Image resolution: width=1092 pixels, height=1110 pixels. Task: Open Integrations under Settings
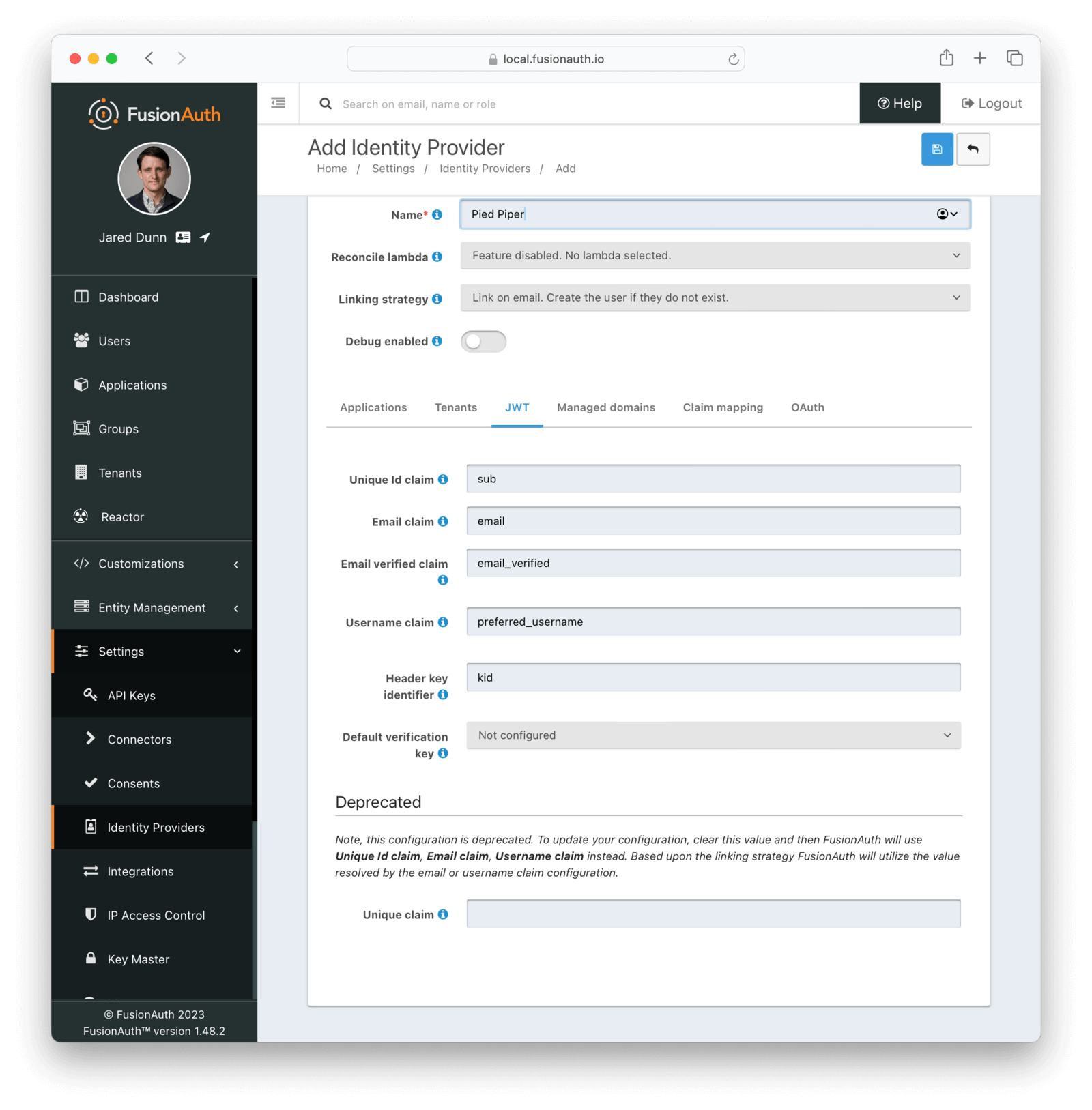[x=152, y=872]
